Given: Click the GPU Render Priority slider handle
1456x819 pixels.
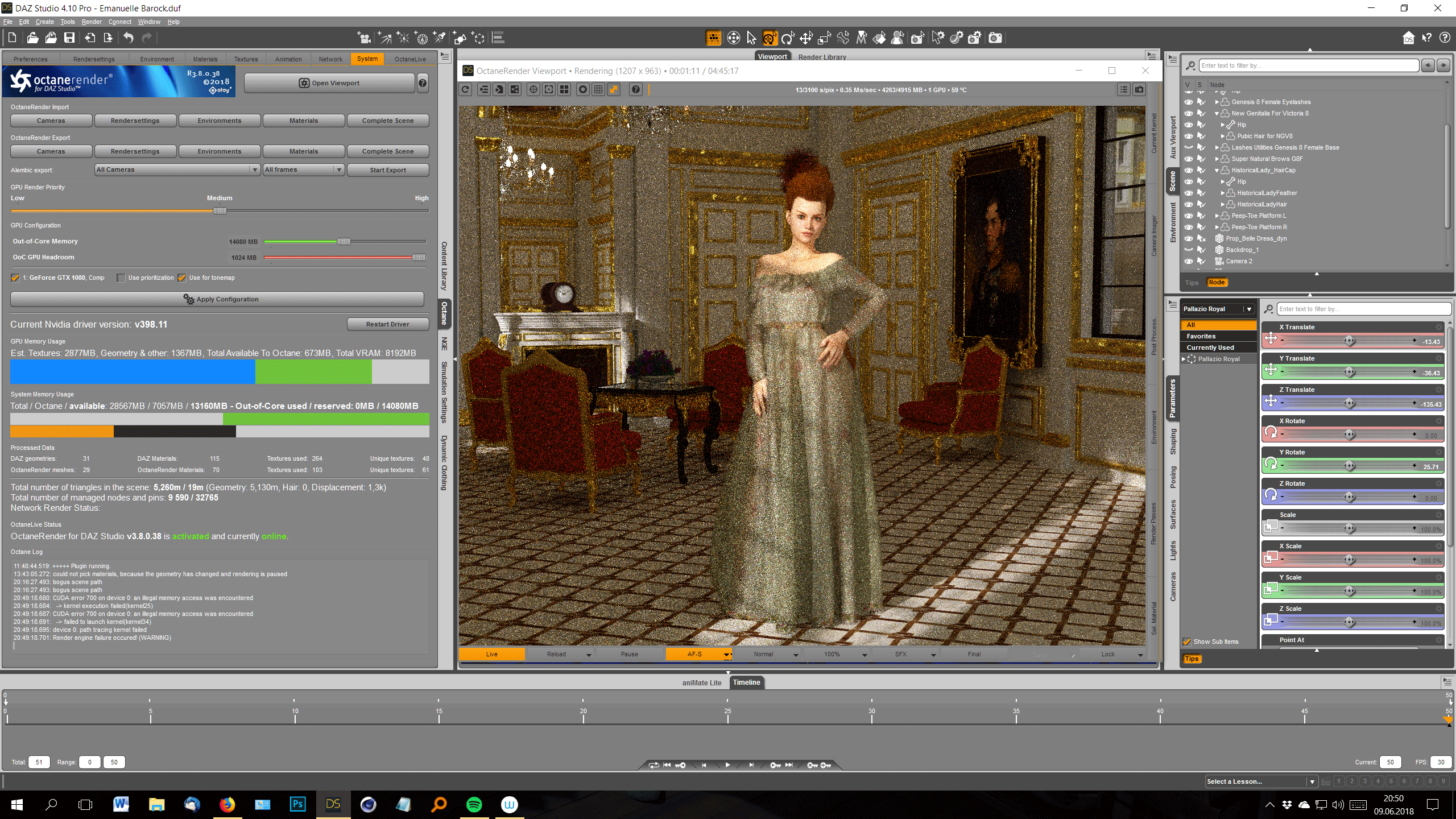Looking at the screenshot, I should pos(220,211).
